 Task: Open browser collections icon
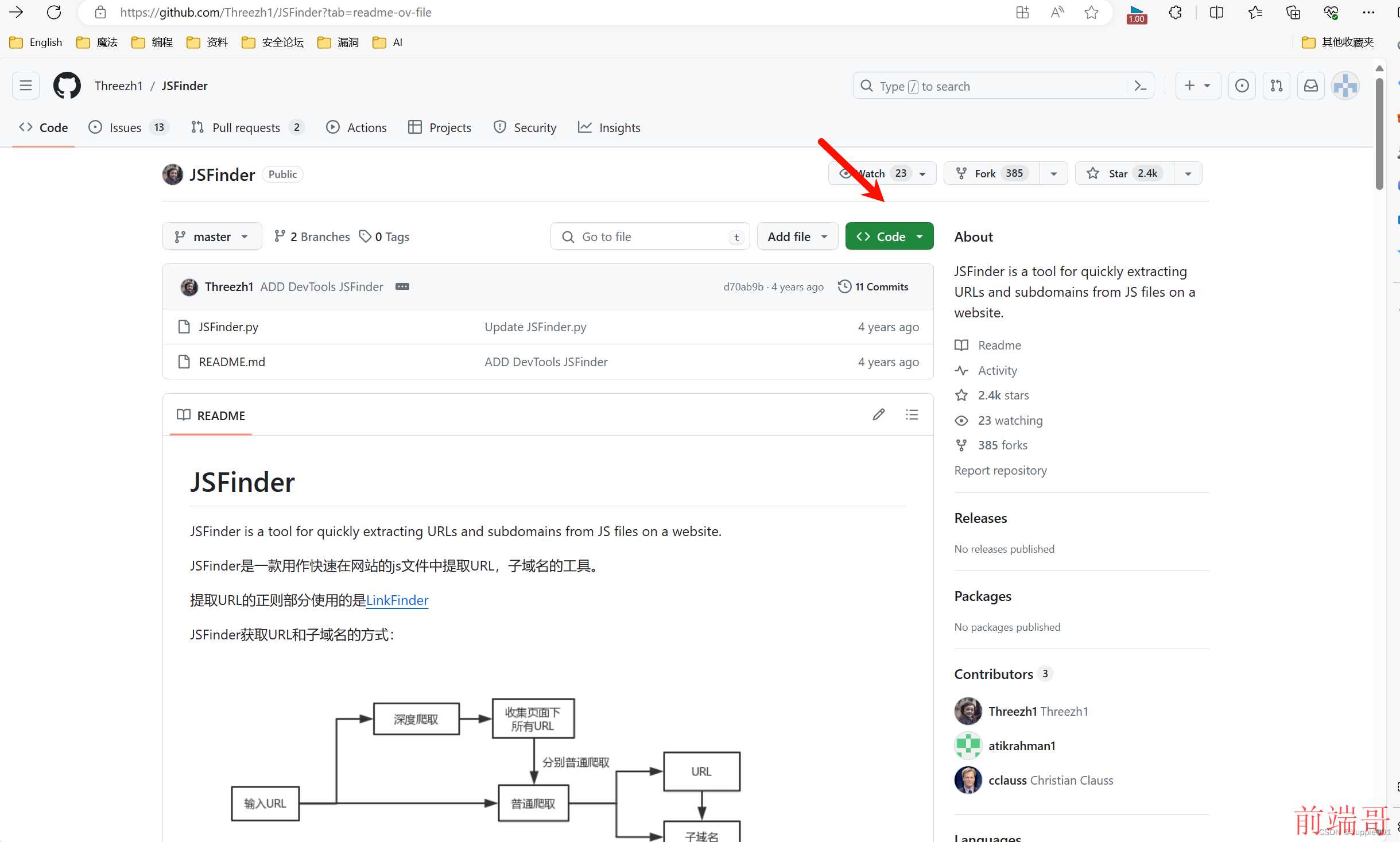tap(1293, 12)
